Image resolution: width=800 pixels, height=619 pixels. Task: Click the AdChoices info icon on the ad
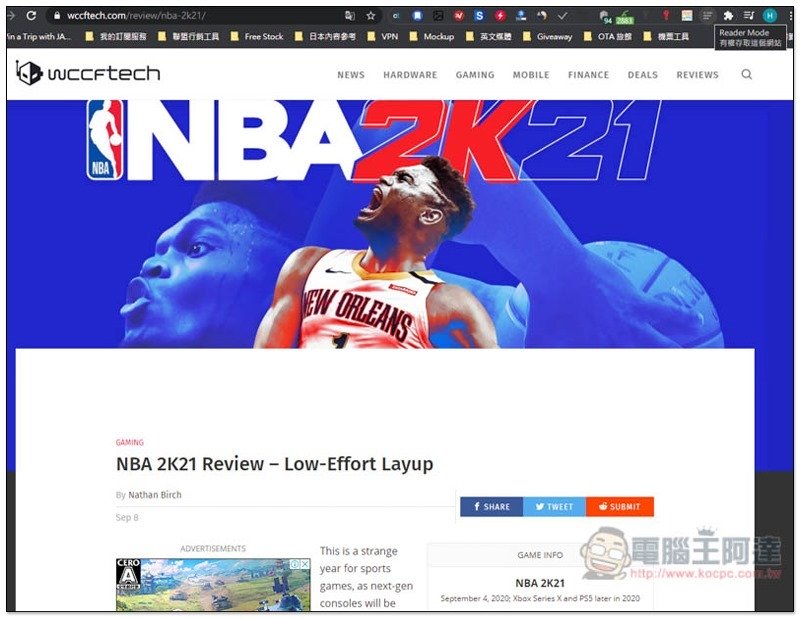pyautogui.click(x=295, y=564)
